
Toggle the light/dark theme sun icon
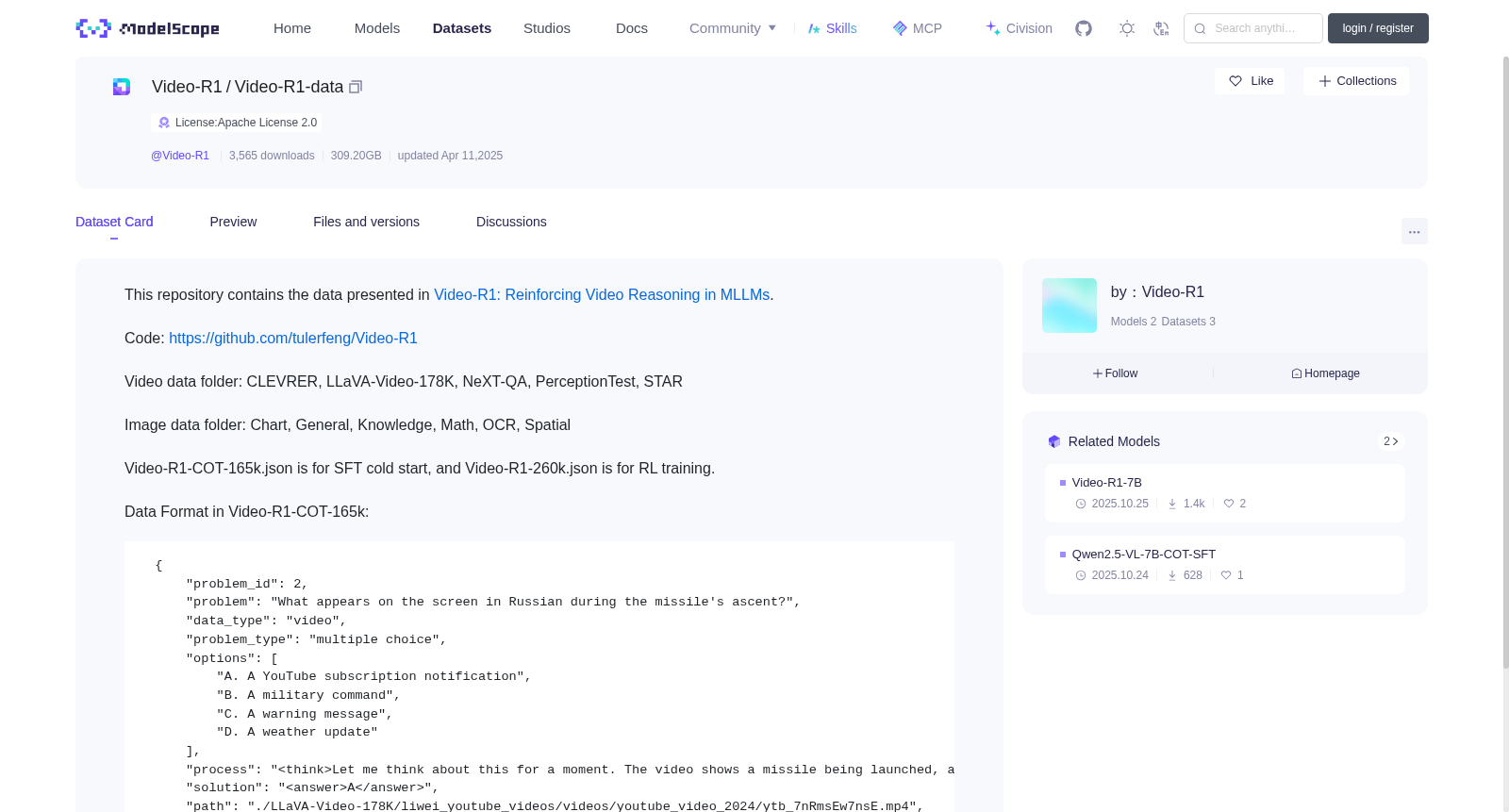tap(1127, 28)
